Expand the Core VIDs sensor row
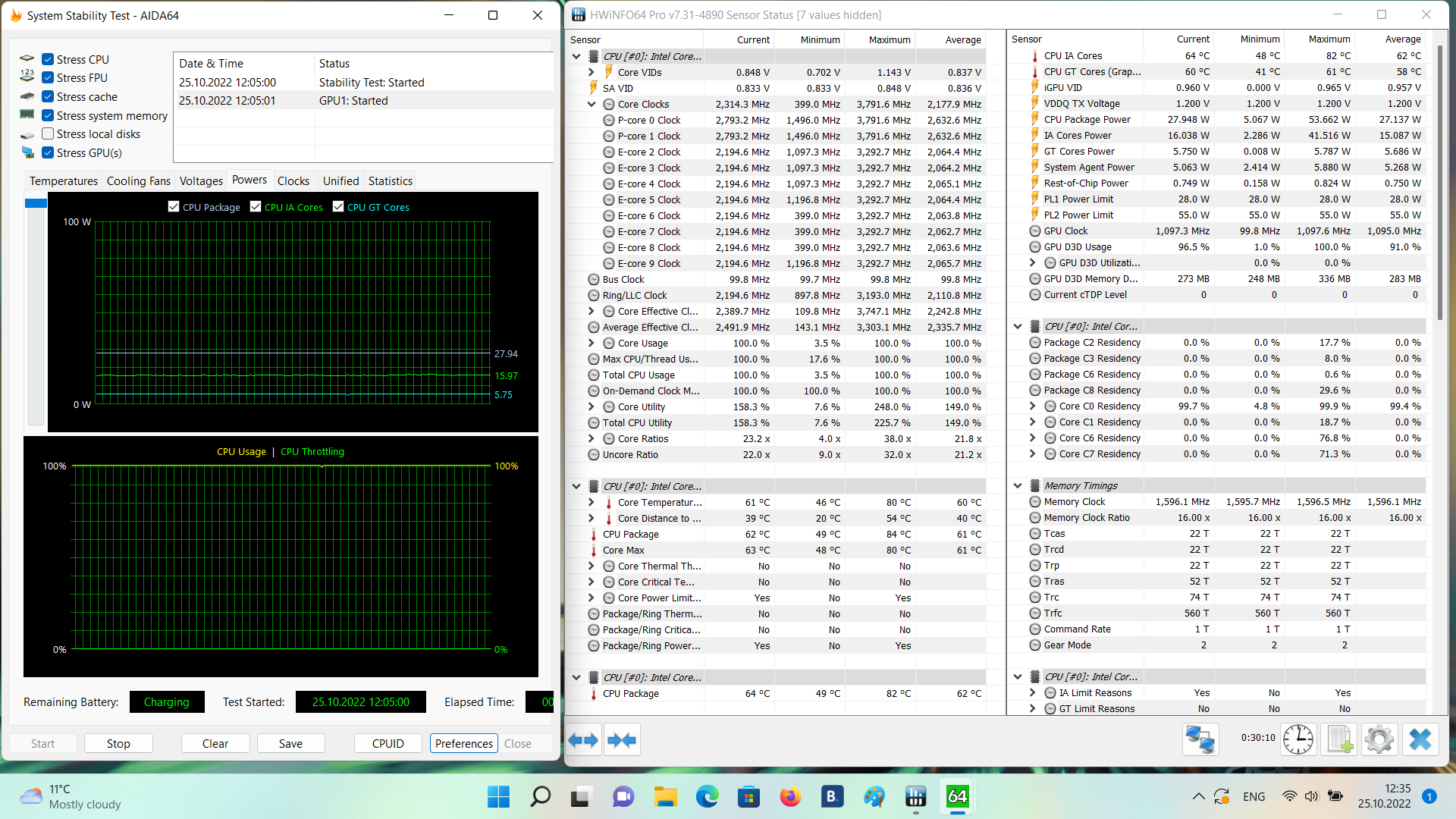The height and width of the screenshot is (819, 1456). tap(591, 73)
